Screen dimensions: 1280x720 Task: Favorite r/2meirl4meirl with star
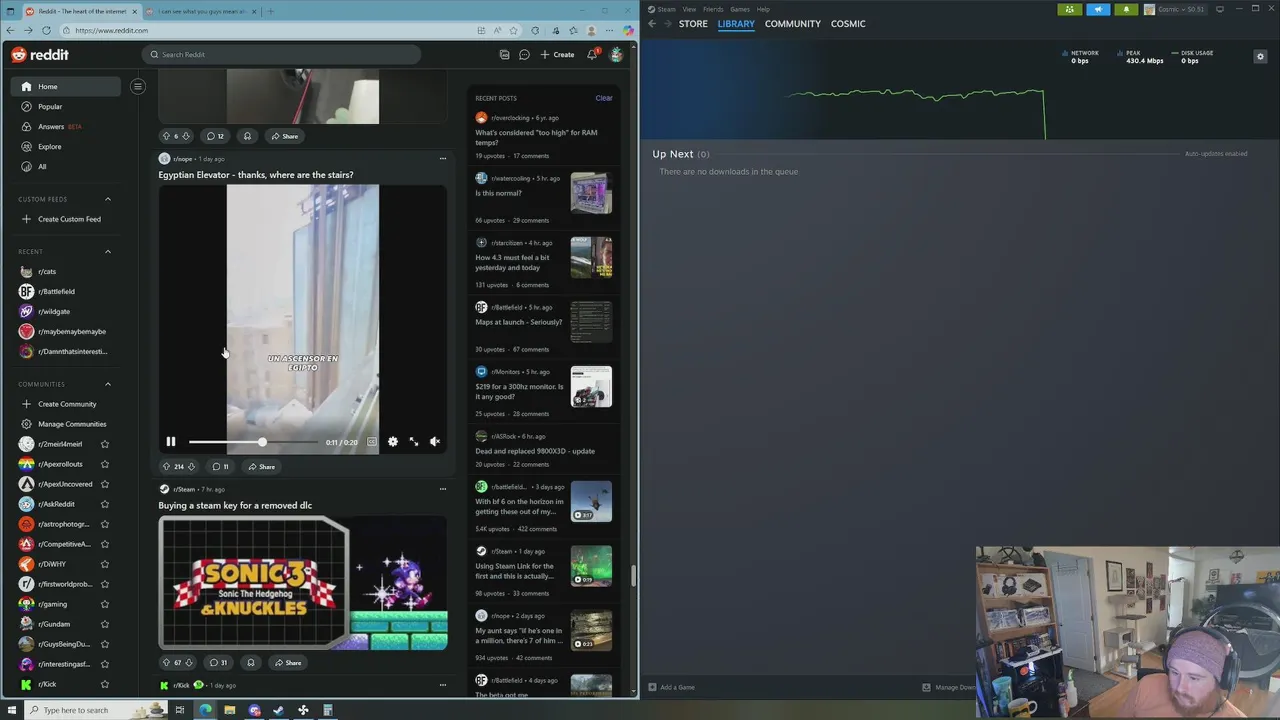pyautogui.click(x=105, y=444)
